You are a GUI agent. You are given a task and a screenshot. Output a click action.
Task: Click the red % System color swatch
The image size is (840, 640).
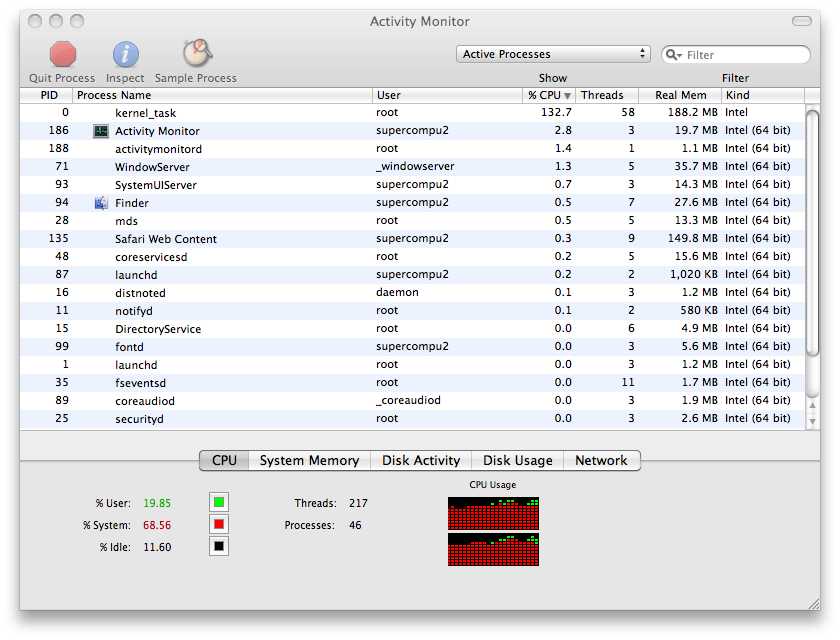tap(219, 524)
